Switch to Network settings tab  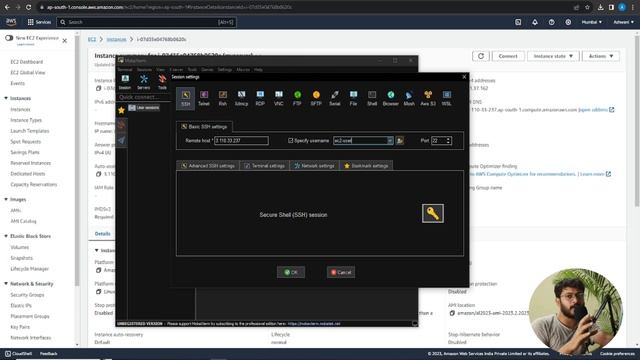point(314,166)
